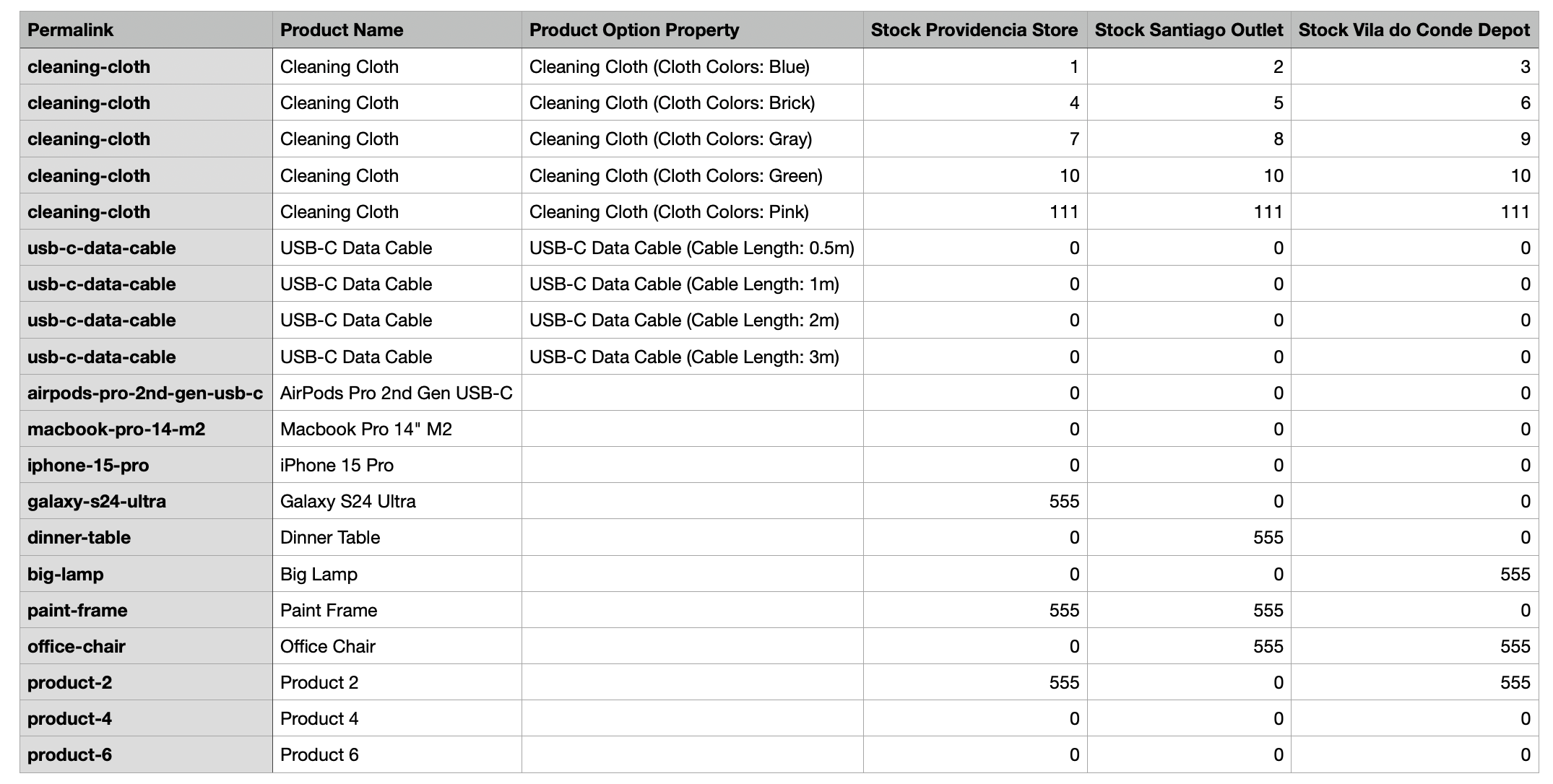This screenshot has width=1553, height=784.
Task: Click the Cable Length: 0.5m cell
Action: 692,248
